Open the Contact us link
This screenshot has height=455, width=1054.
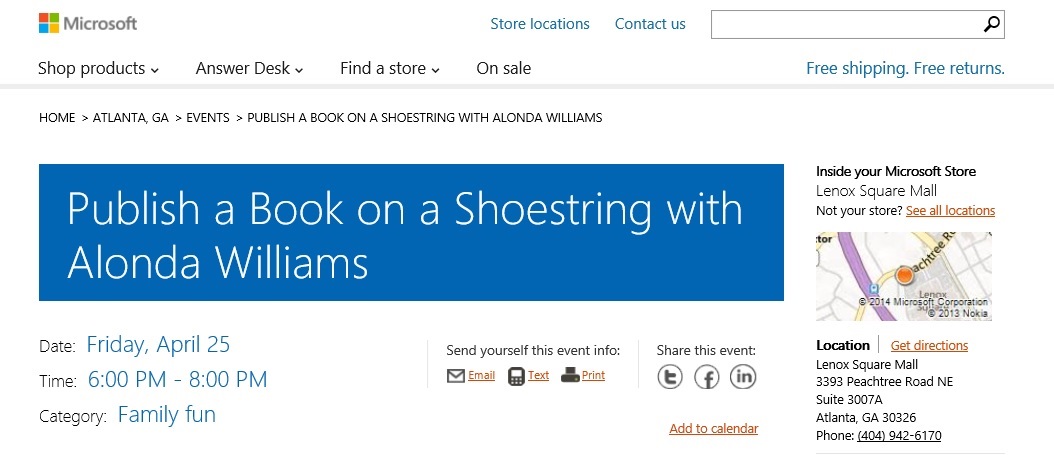tap(650, 24)
